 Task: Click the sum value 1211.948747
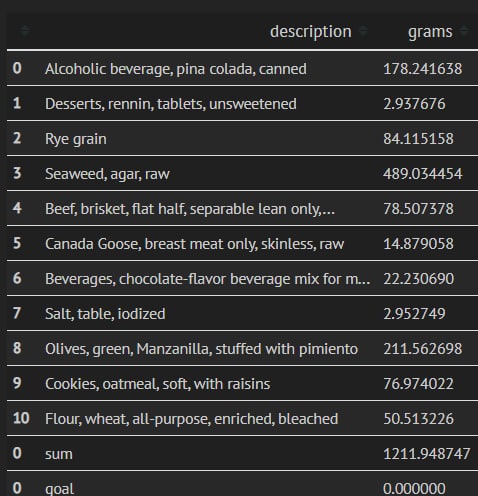tap(426, 454)
